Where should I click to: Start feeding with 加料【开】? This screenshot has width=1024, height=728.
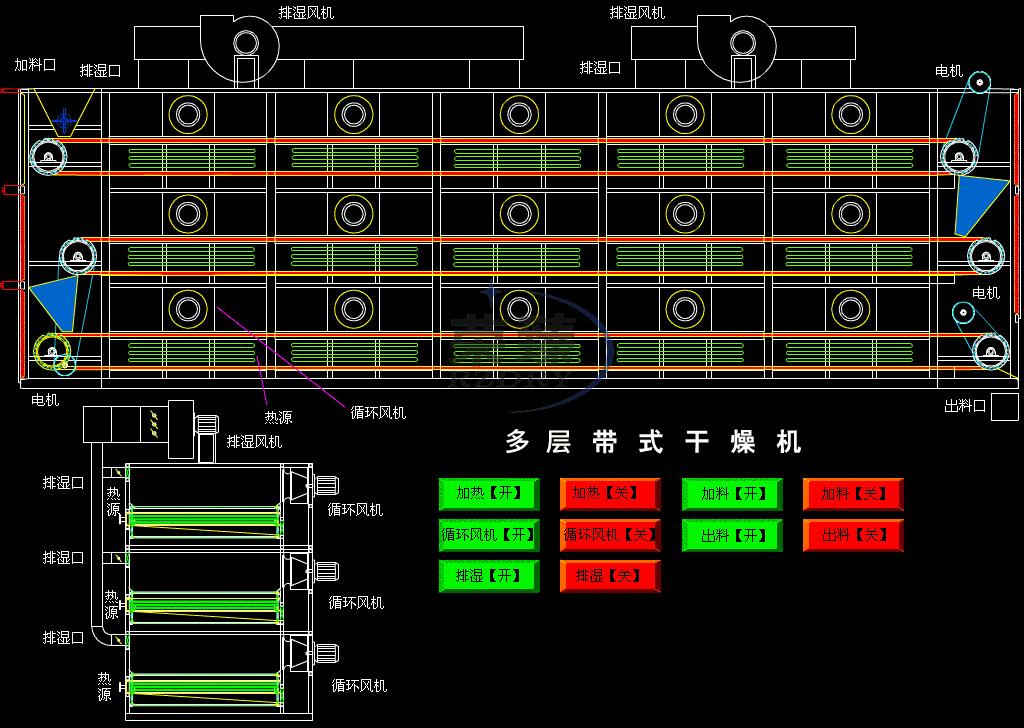pyautogui.click(x=732, y=494)
